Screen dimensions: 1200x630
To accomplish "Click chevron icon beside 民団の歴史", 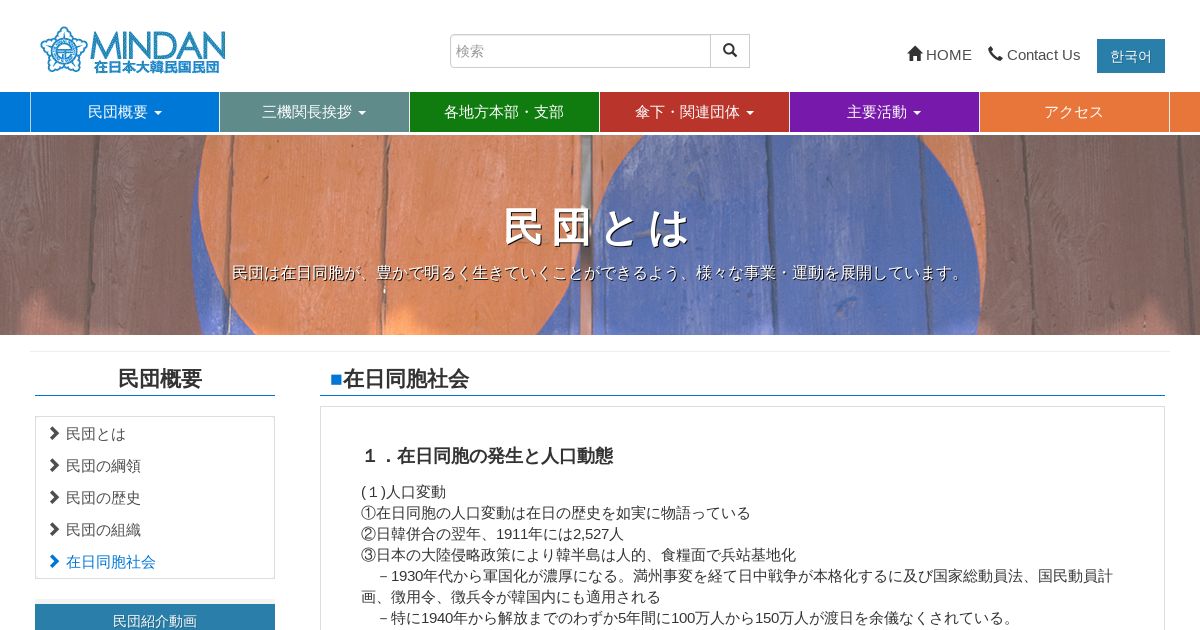I will (x=54, y=498).
